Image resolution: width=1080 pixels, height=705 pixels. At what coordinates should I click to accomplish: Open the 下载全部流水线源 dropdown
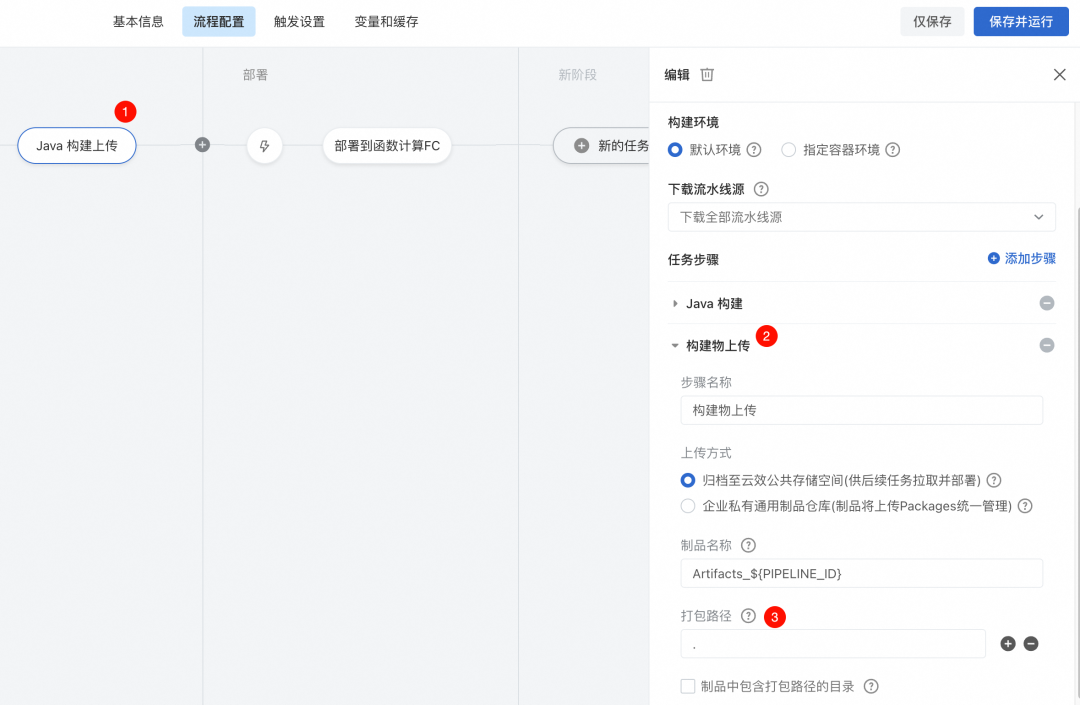861,217
